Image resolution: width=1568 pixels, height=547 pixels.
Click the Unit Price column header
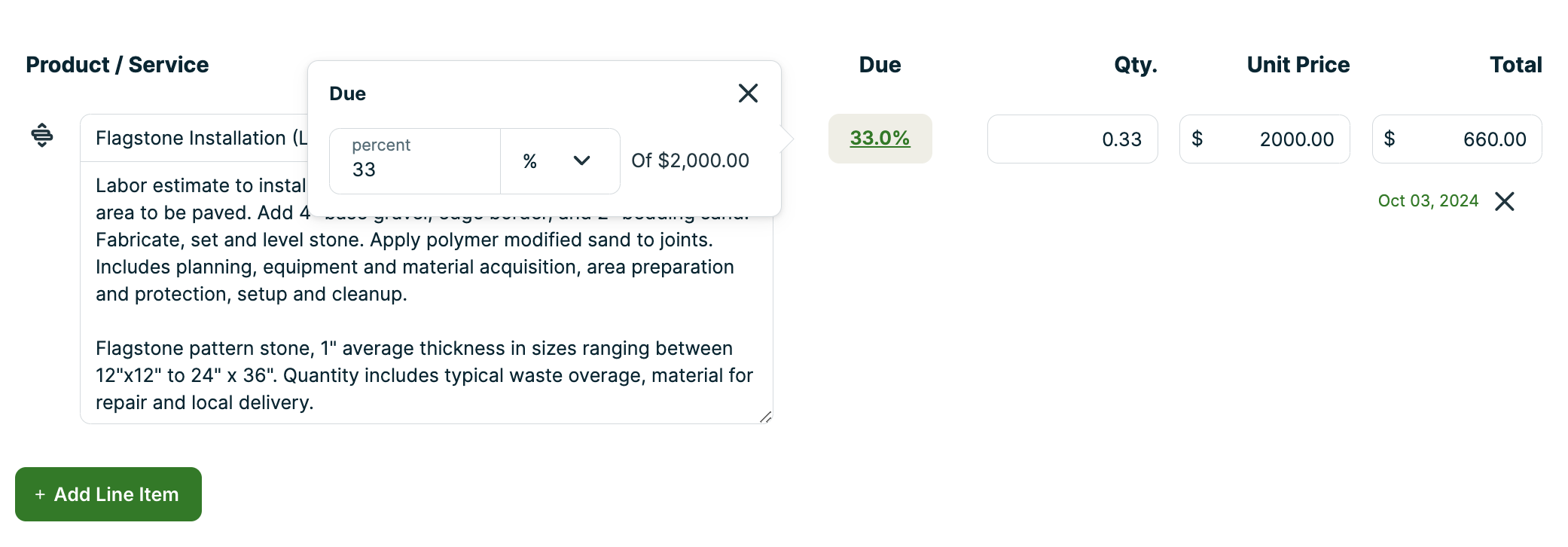tap(1298, 65)
